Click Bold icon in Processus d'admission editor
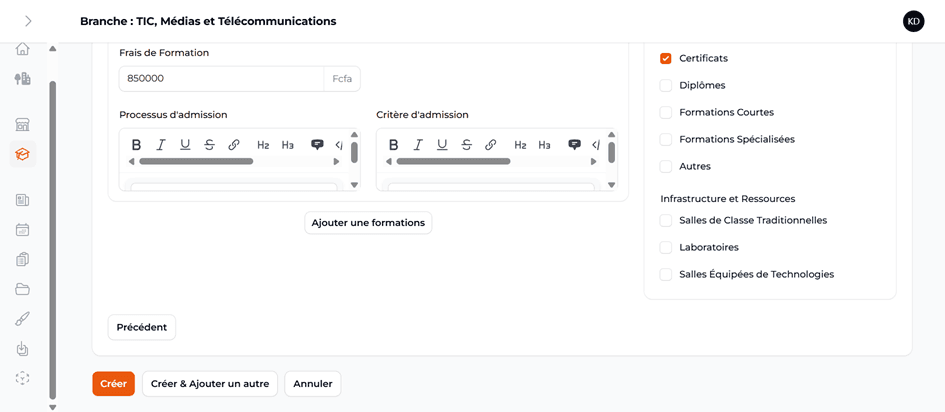The width and height of the screenshot is (945, 412). point(137,145)
